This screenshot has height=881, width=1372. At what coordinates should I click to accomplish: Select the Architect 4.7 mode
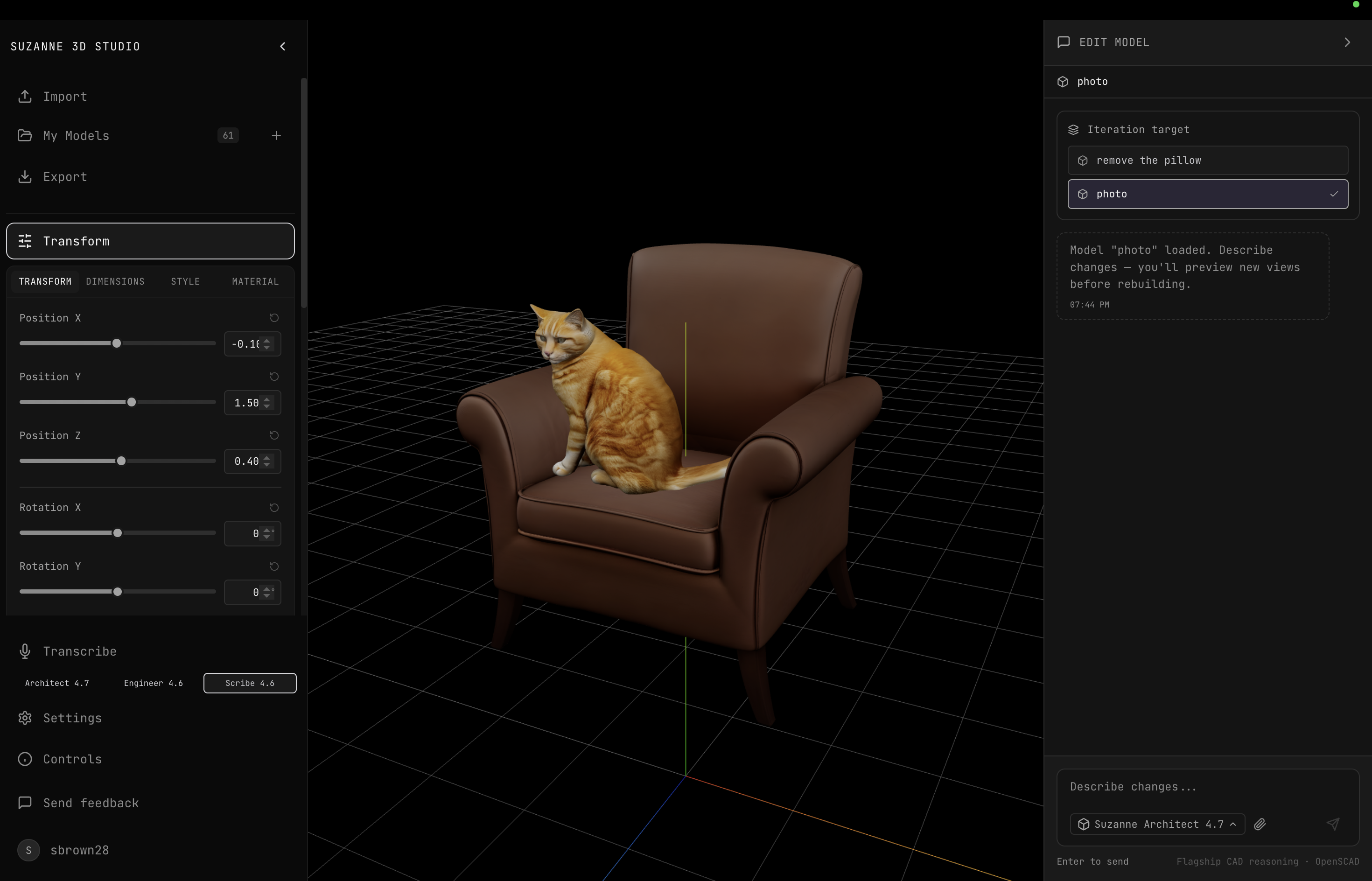tap(56, 683)
